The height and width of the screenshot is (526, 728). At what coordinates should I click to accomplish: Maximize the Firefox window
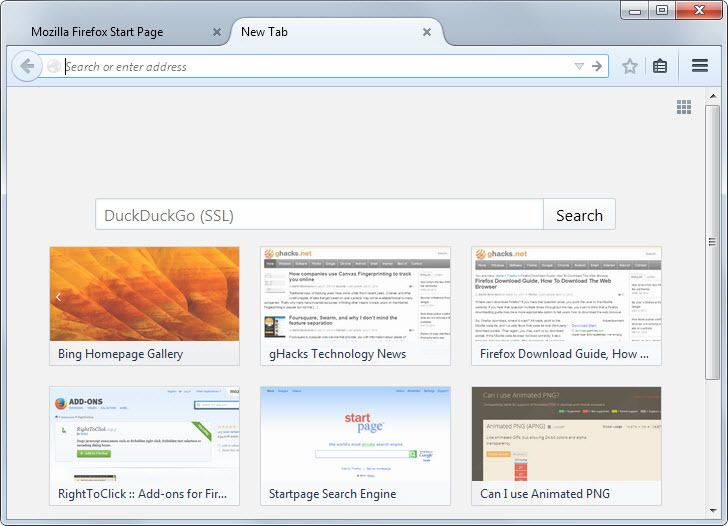662,10
